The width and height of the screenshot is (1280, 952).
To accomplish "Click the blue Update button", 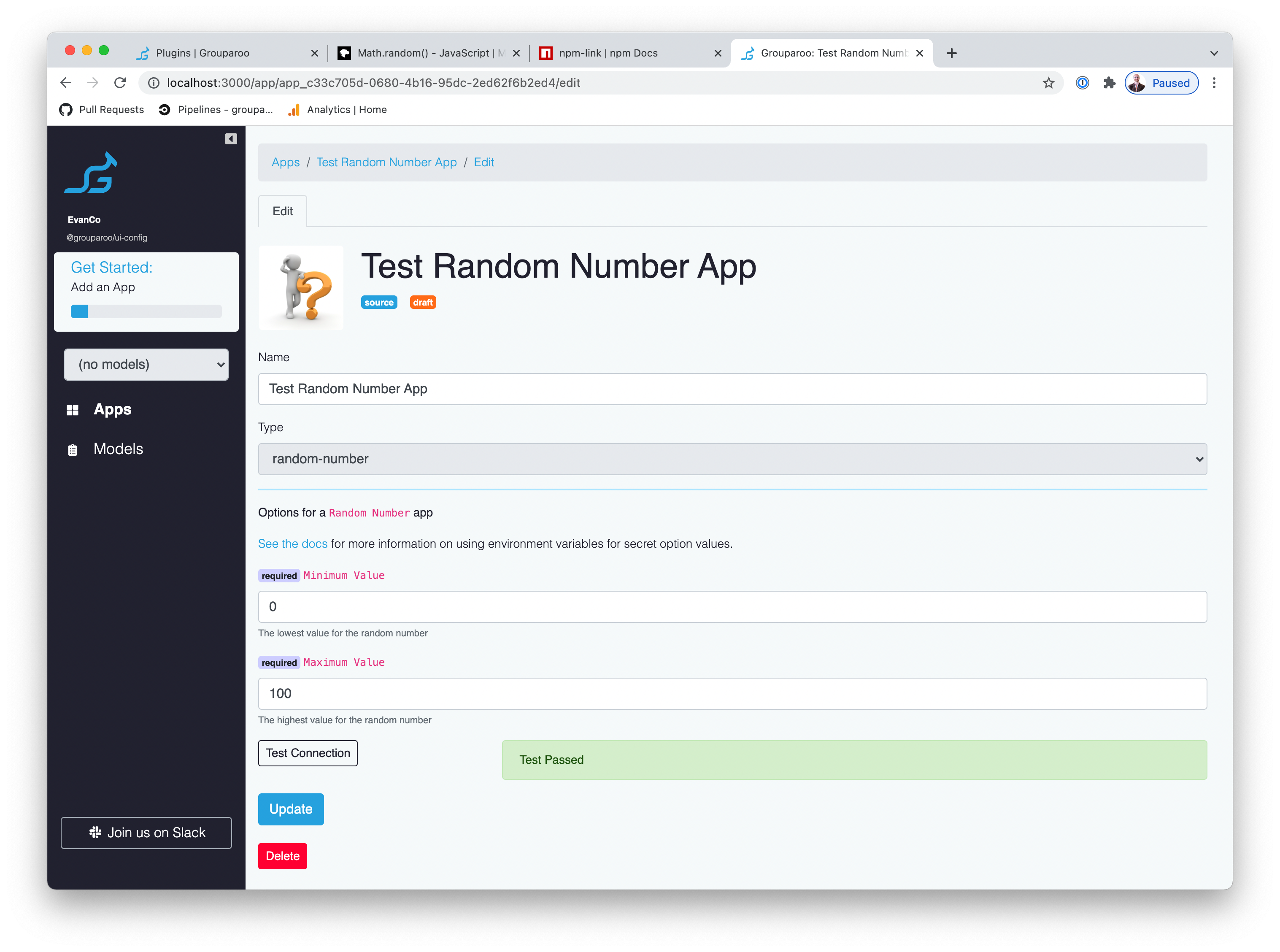I will (x=291, y=809).
